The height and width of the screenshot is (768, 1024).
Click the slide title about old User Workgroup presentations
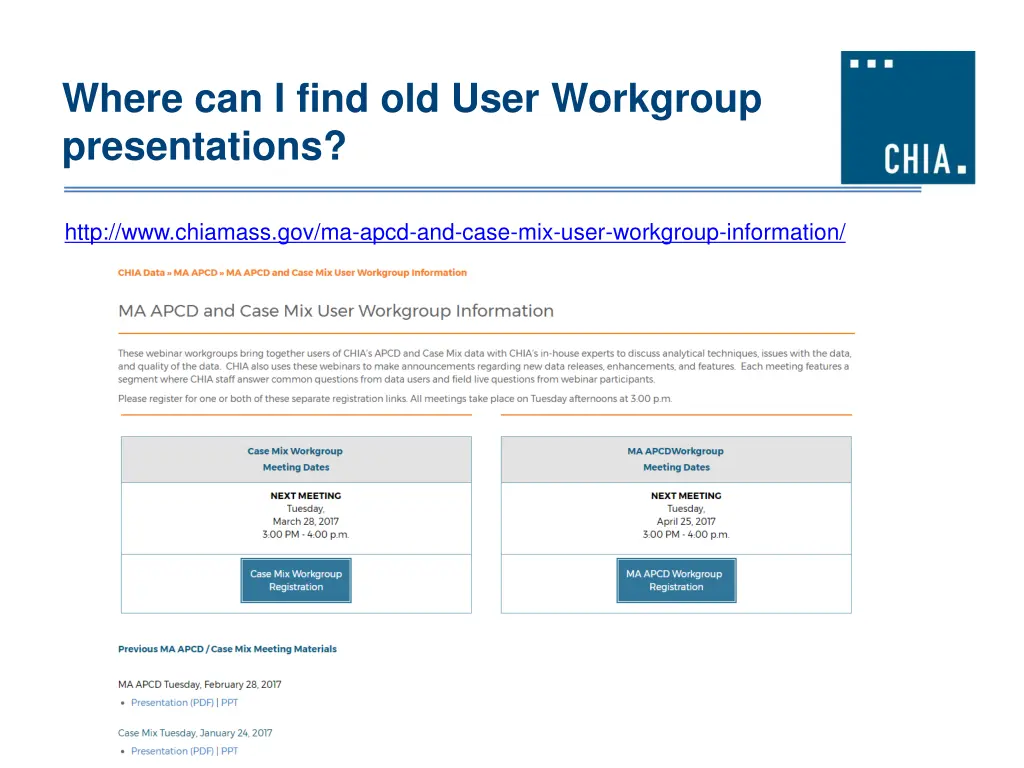coord(411,121)
